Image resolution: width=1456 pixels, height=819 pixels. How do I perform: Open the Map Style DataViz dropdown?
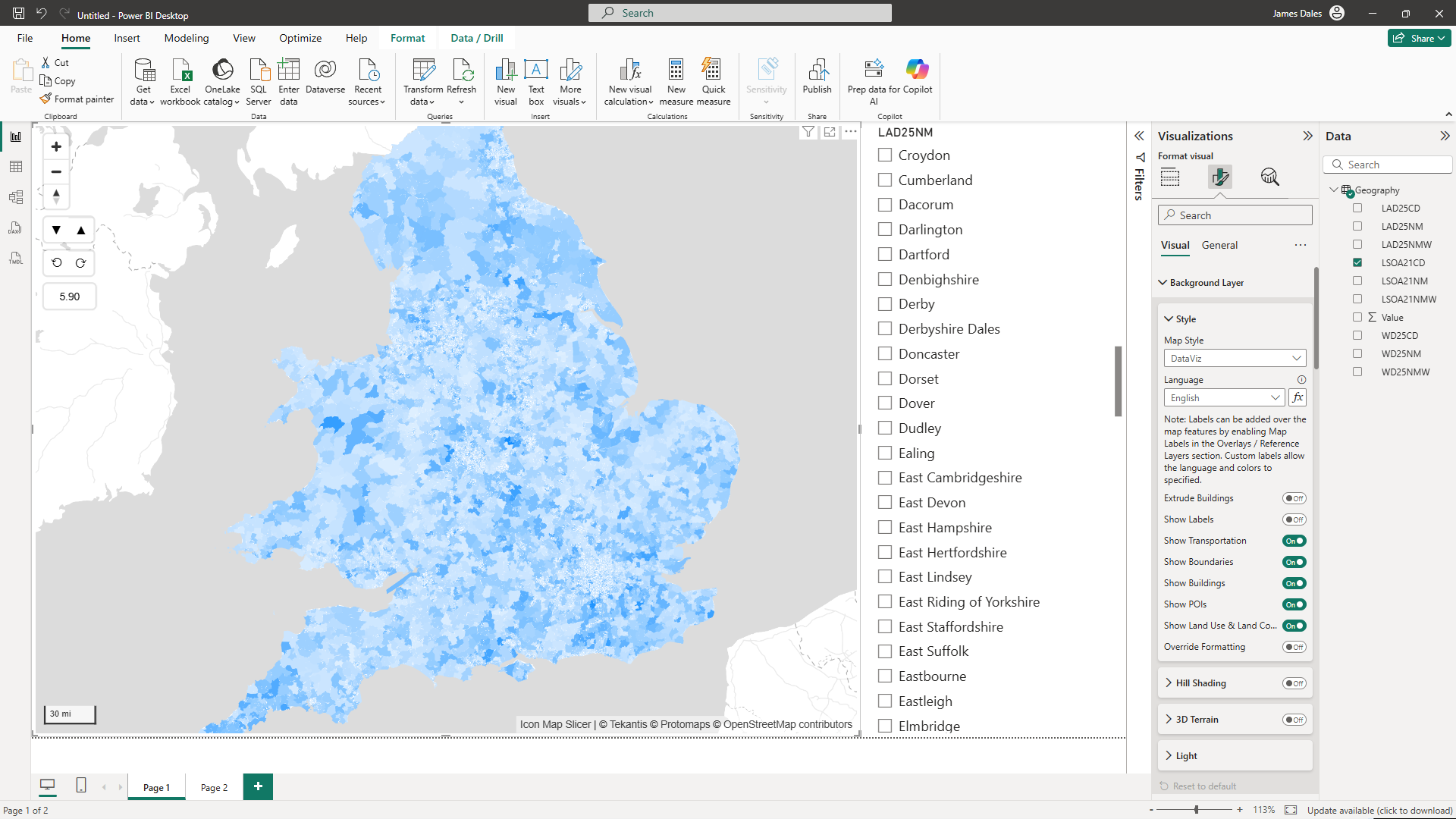pyautogui.click(x=1235, y=358)
